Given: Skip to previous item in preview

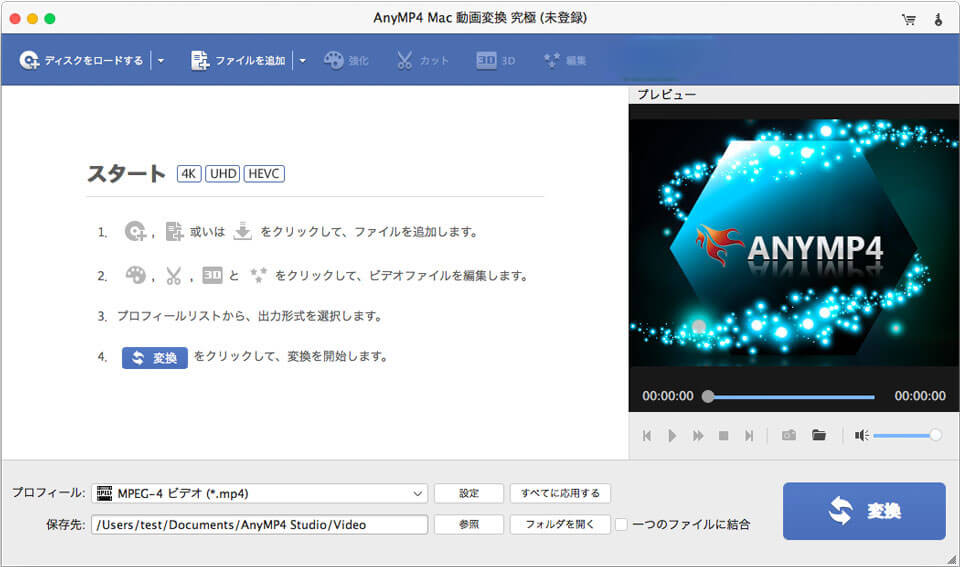Looking at the screenshot, I should pyautogui.click(x=647, y=435).
